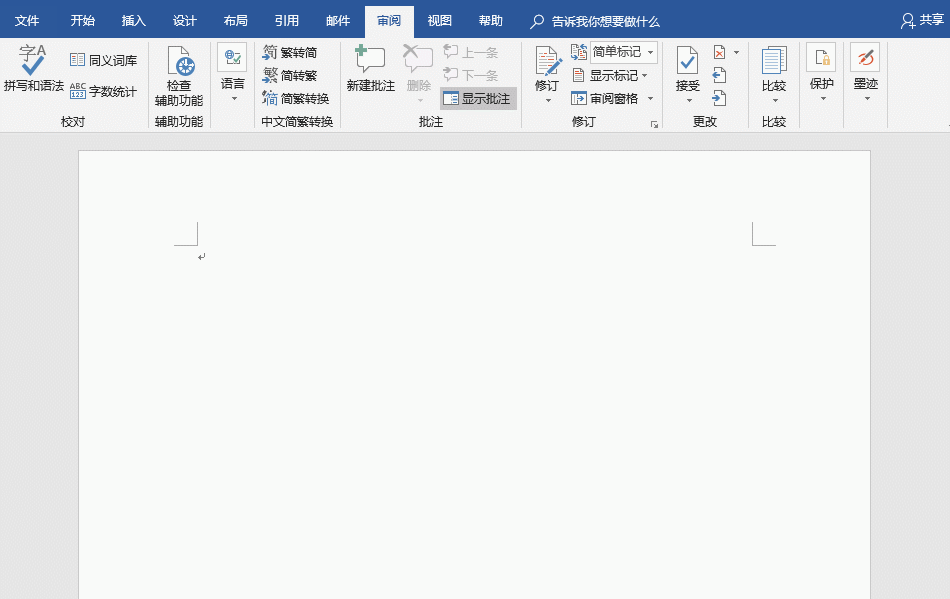Switch to 引用 tab
The image size is (950, 599).
tap(287, 21)
